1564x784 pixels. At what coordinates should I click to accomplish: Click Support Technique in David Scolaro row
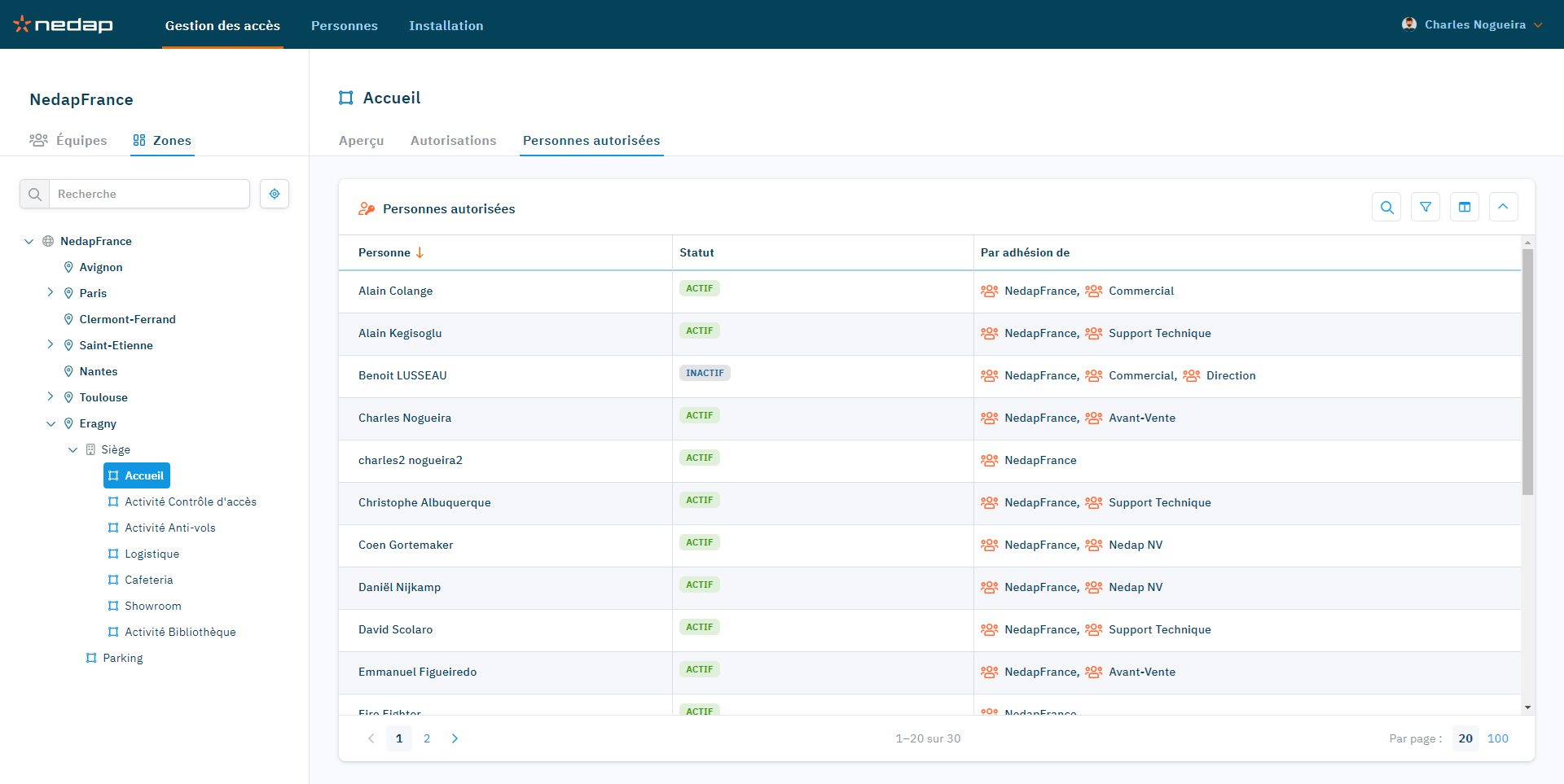coord(1159,629)
